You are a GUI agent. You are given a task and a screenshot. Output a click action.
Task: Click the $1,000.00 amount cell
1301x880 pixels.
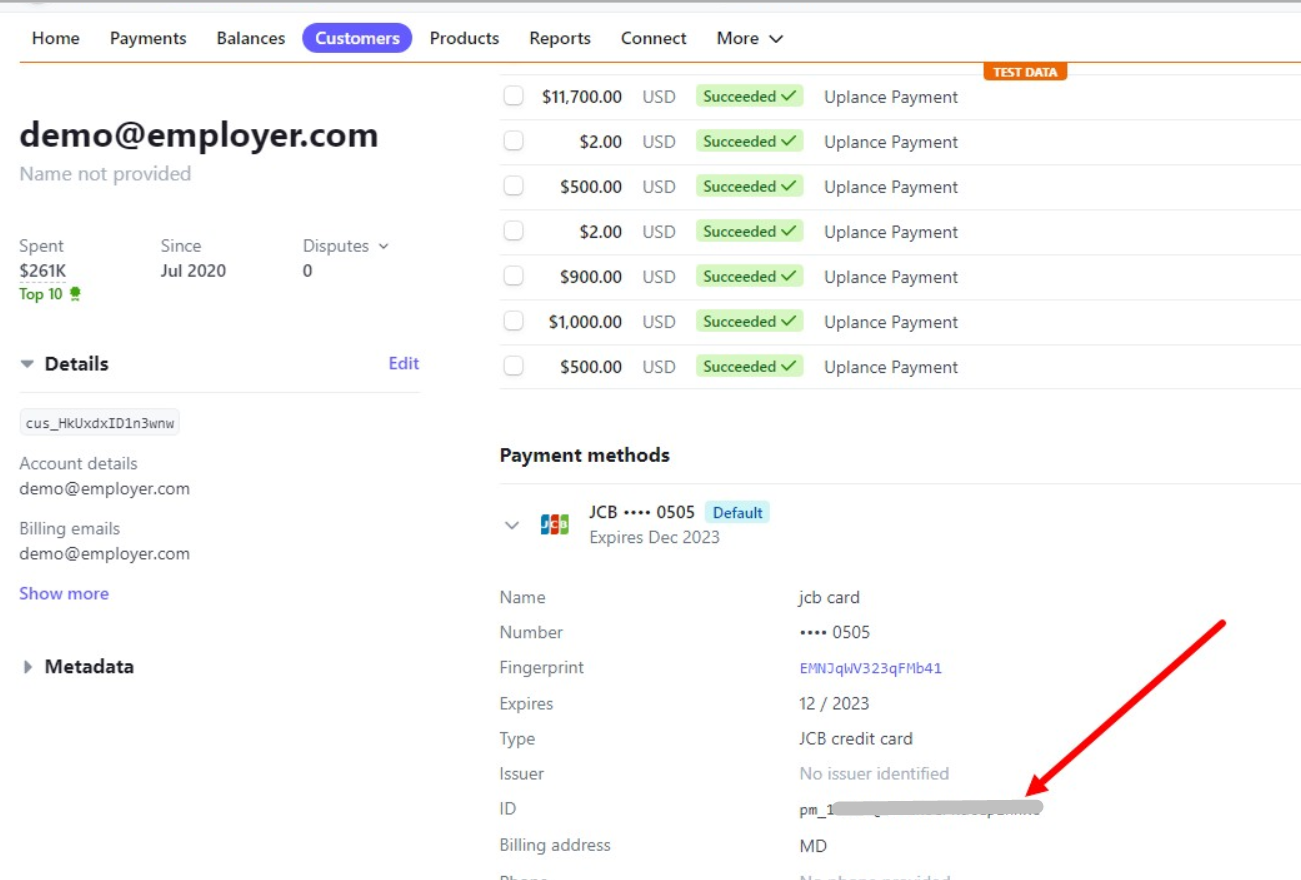click(585, 322)
